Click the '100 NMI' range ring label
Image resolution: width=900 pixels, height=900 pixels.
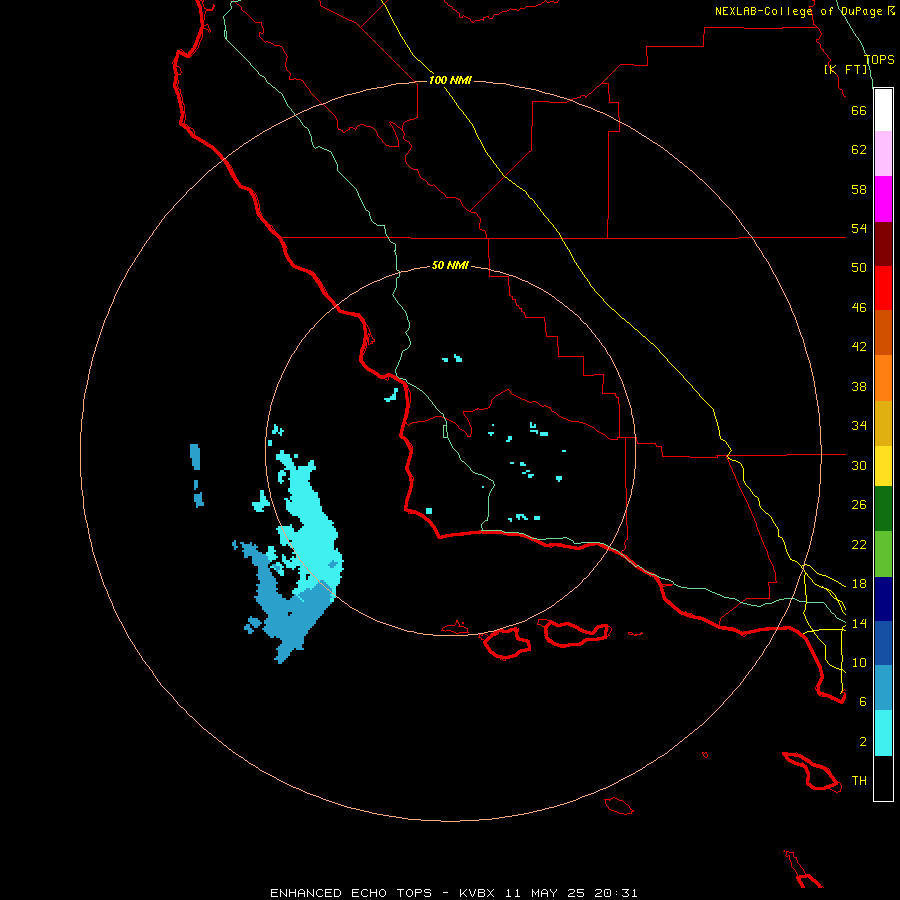coord(450,80)
